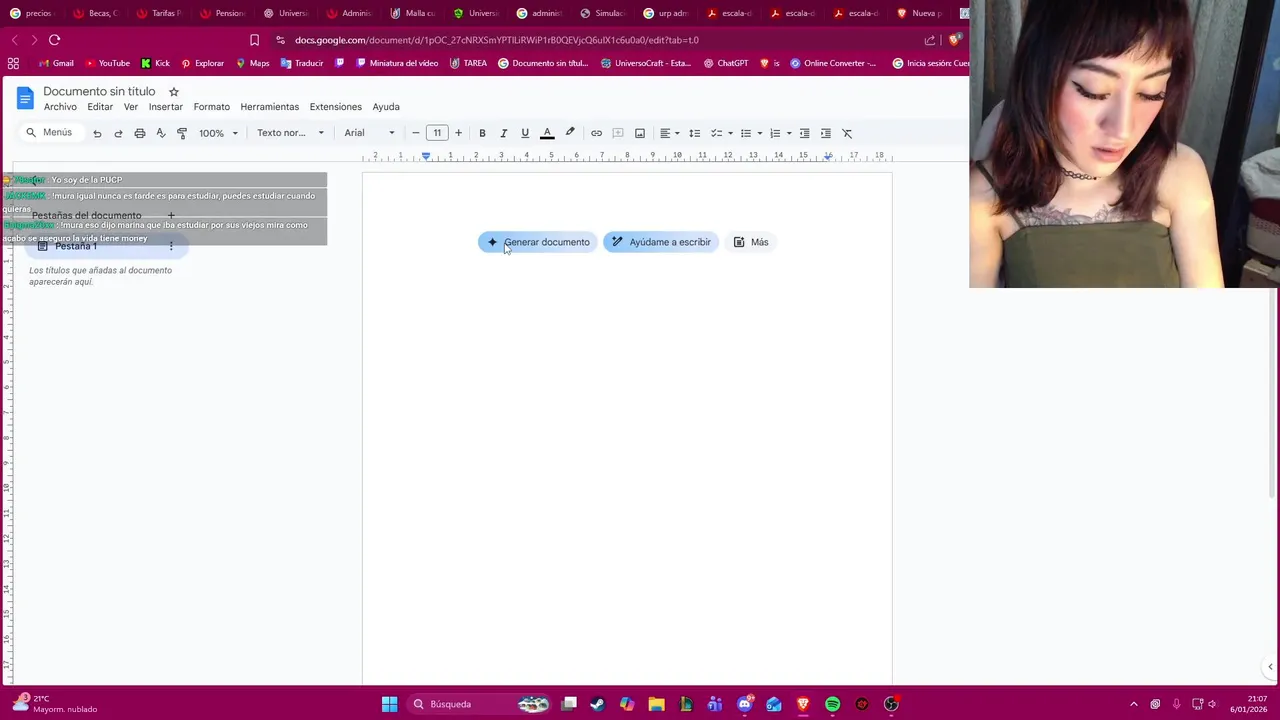1280x720 pixels.
Task: Open the Insertar menu
Action: 166,107
